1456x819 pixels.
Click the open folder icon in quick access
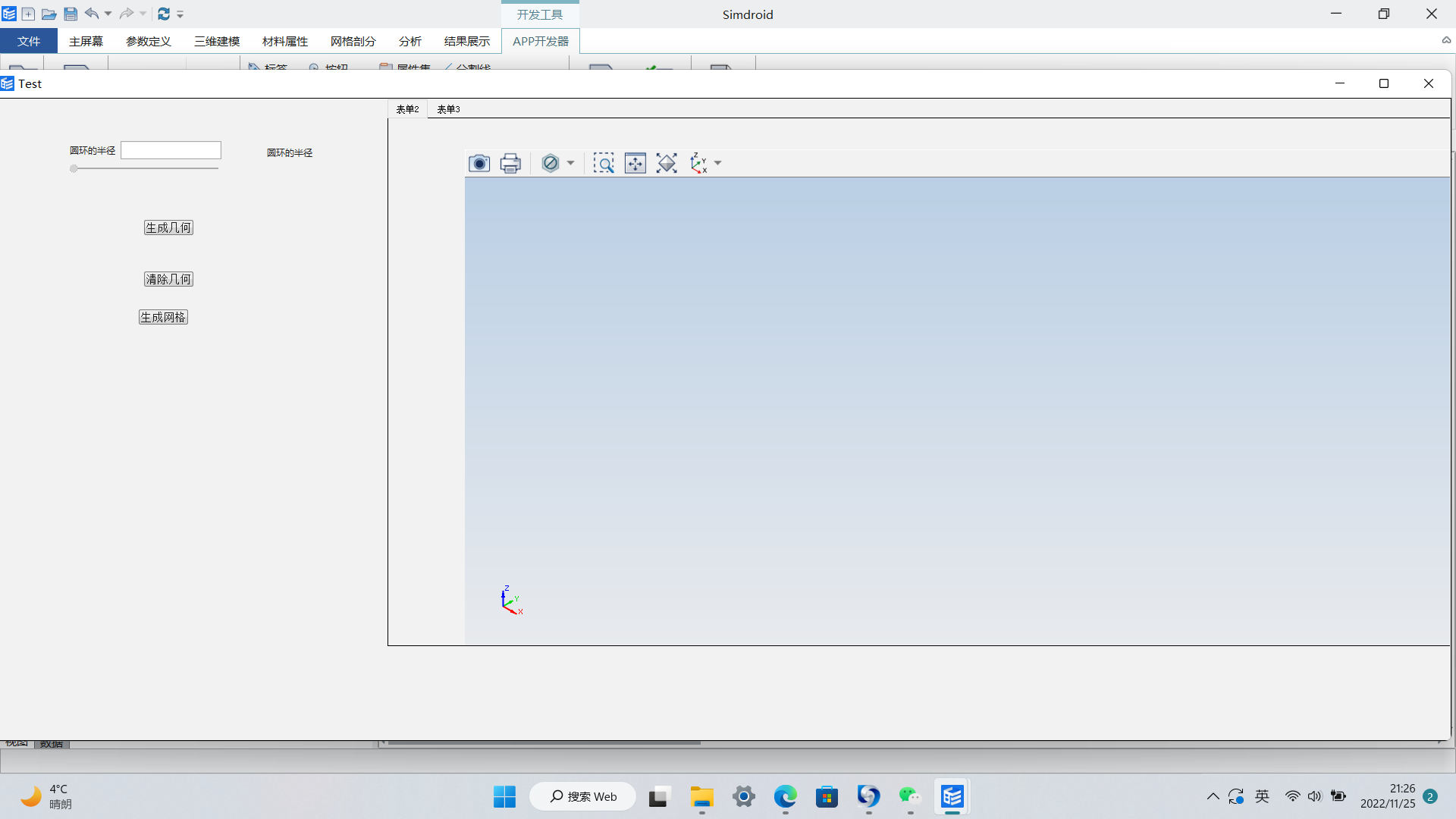click(x=49, y=14)
